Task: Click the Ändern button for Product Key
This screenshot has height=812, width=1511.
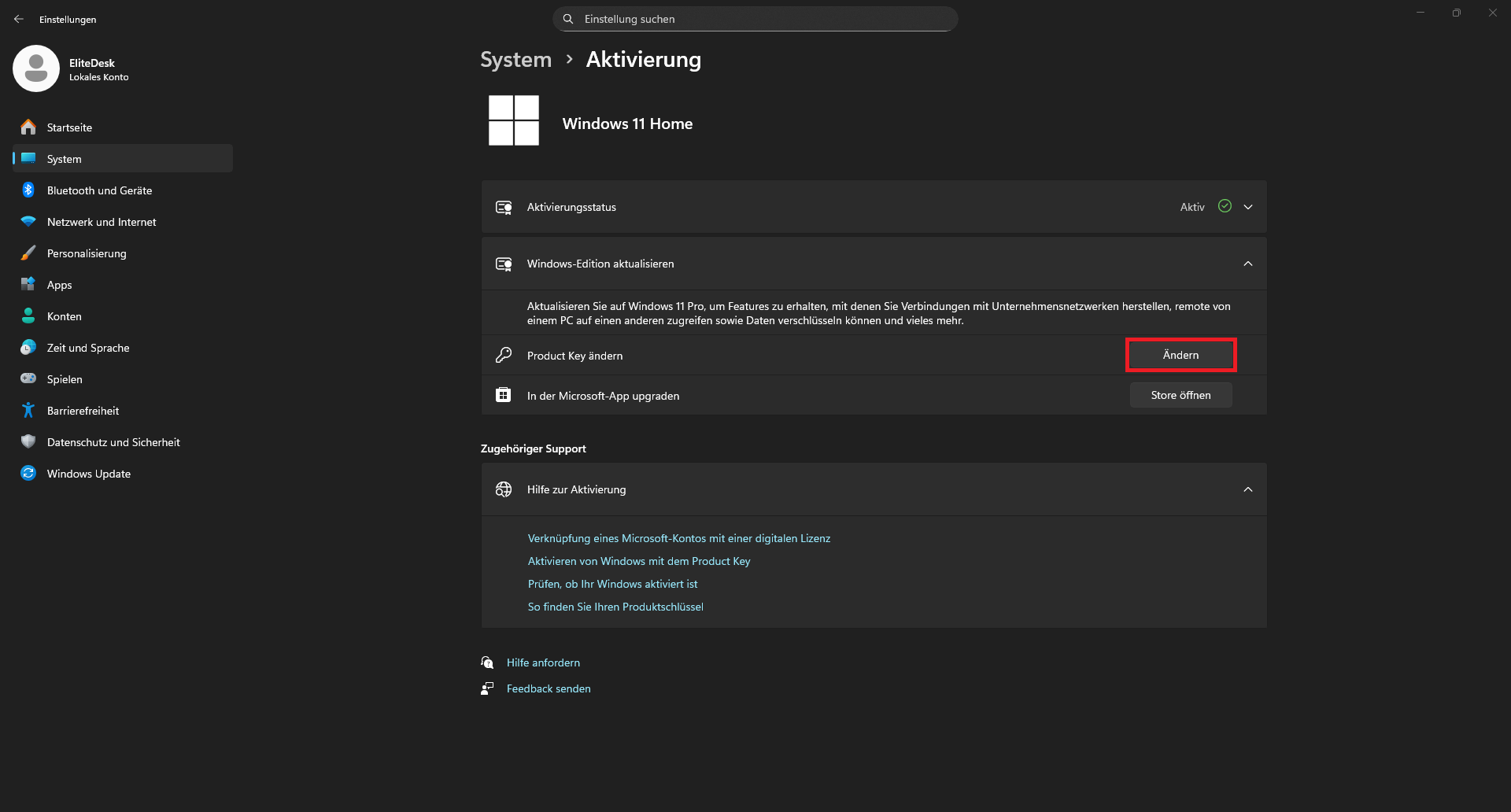Action: 1180,355
